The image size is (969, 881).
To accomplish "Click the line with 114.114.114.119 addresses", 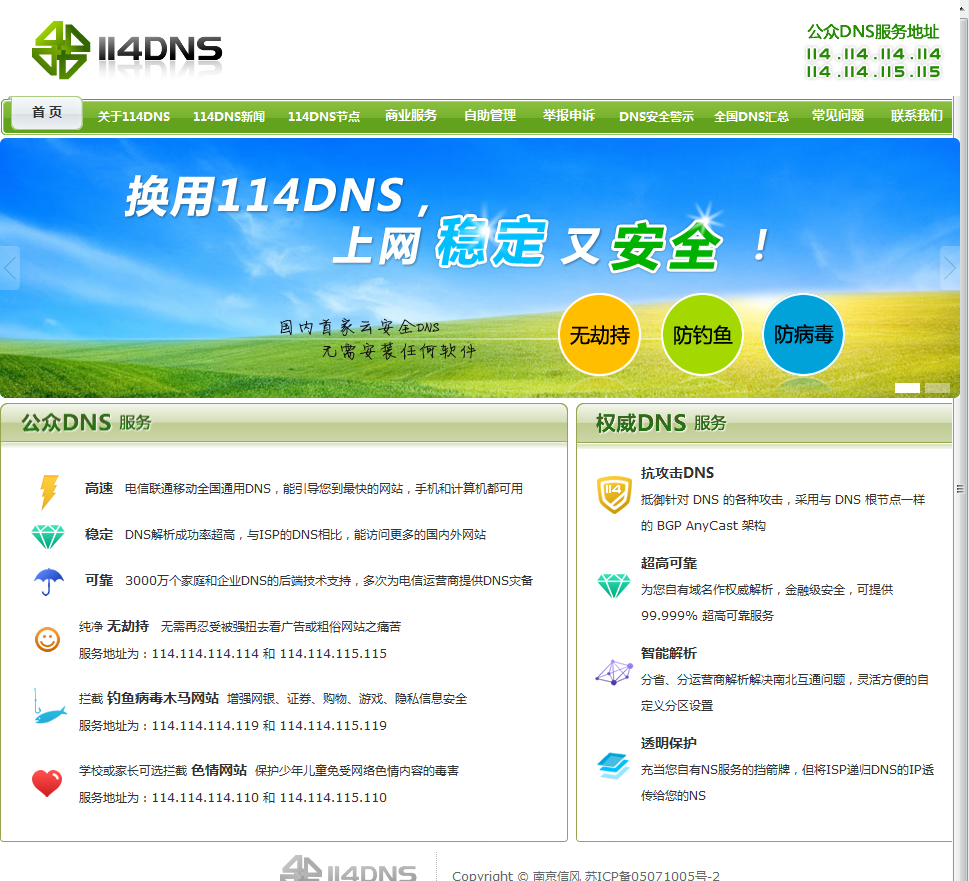I will click(x=232, y=725).
